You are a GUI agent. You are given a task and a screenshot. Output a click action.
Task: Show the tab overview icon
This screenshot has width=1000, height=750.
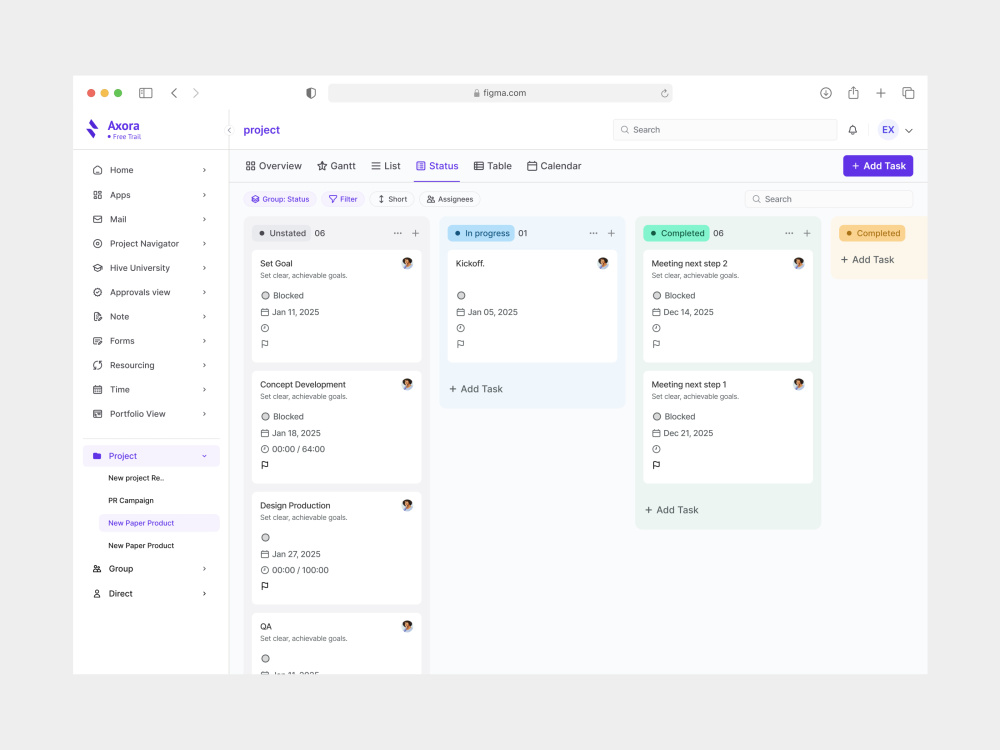point(908,93)
